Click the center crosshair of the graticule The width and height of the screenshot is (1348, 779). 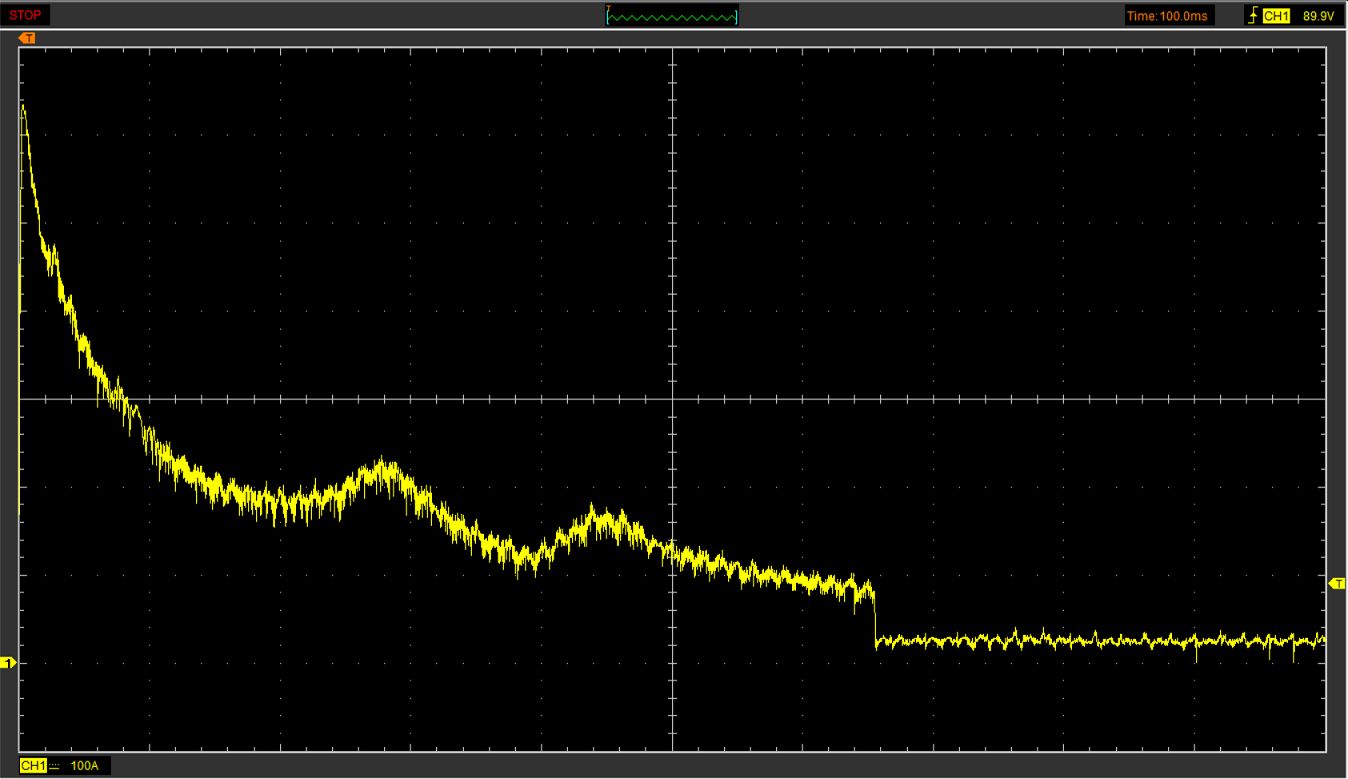[x=673, y=399]
